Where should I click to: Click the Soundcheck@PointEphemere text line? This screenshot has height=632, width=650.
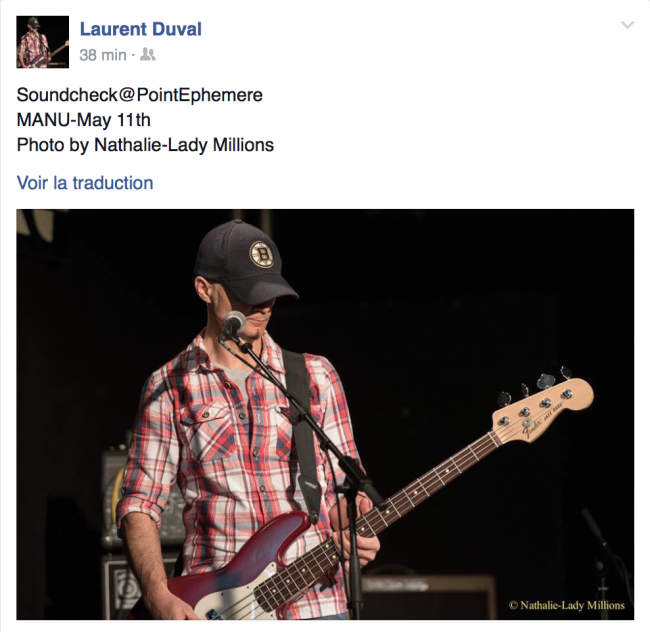point(140,95)
